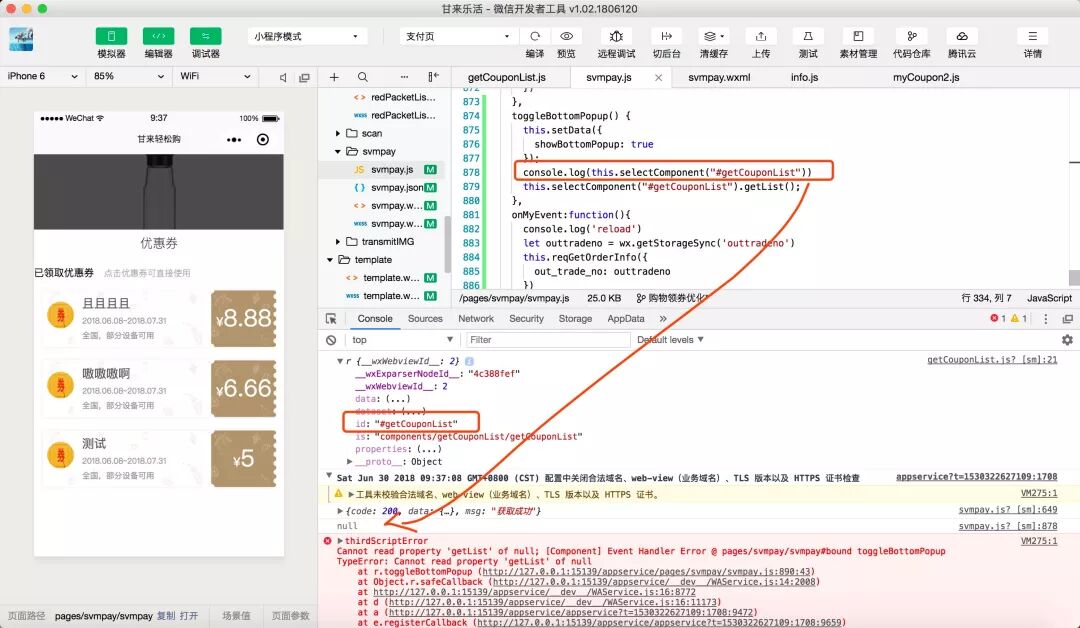The width and height of the screenshot is (1080, 628).
Task: Open console settings gear icon
Action: tap(1067, 340)
